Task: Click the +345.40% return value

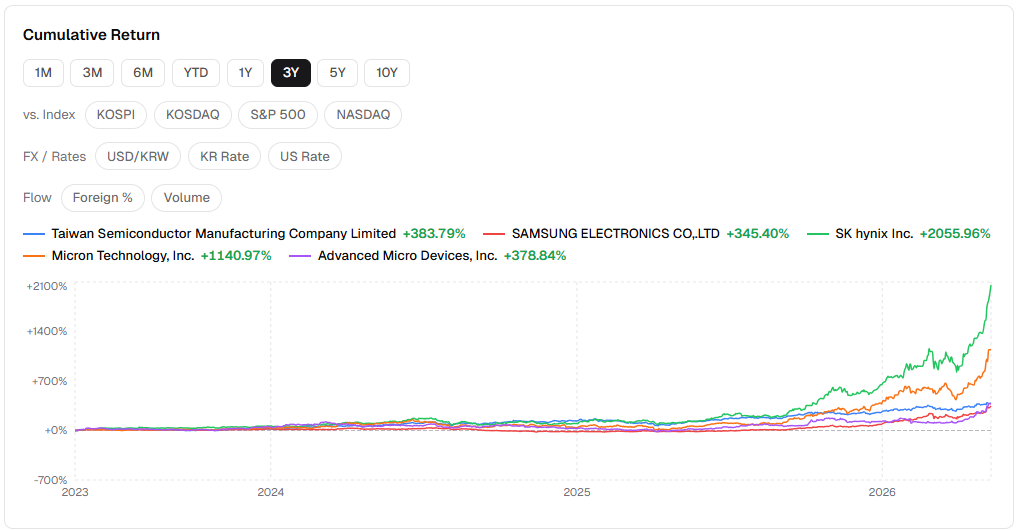Action: click(758, 234)
